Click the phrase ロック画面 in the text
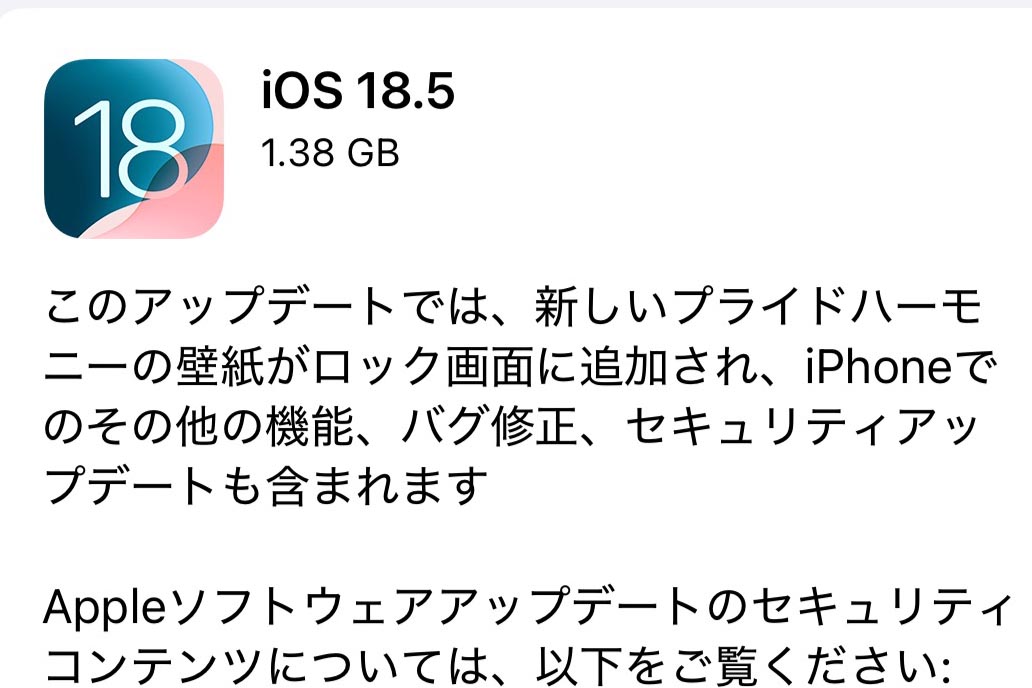Viewport: 1032px width, 688px height. pyautogui.click(x=423, y=367)
